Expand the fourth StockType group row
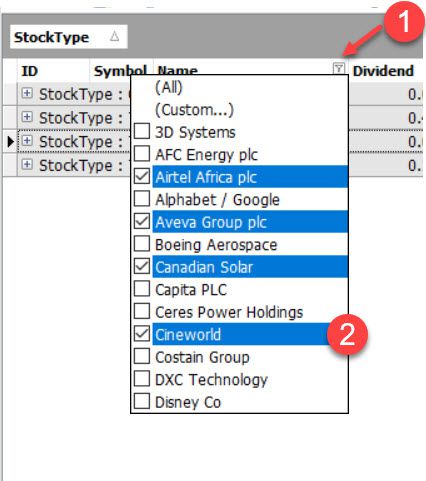Image resolution: width=426 pixels, height=481 pixels. [x=27, y=164]
